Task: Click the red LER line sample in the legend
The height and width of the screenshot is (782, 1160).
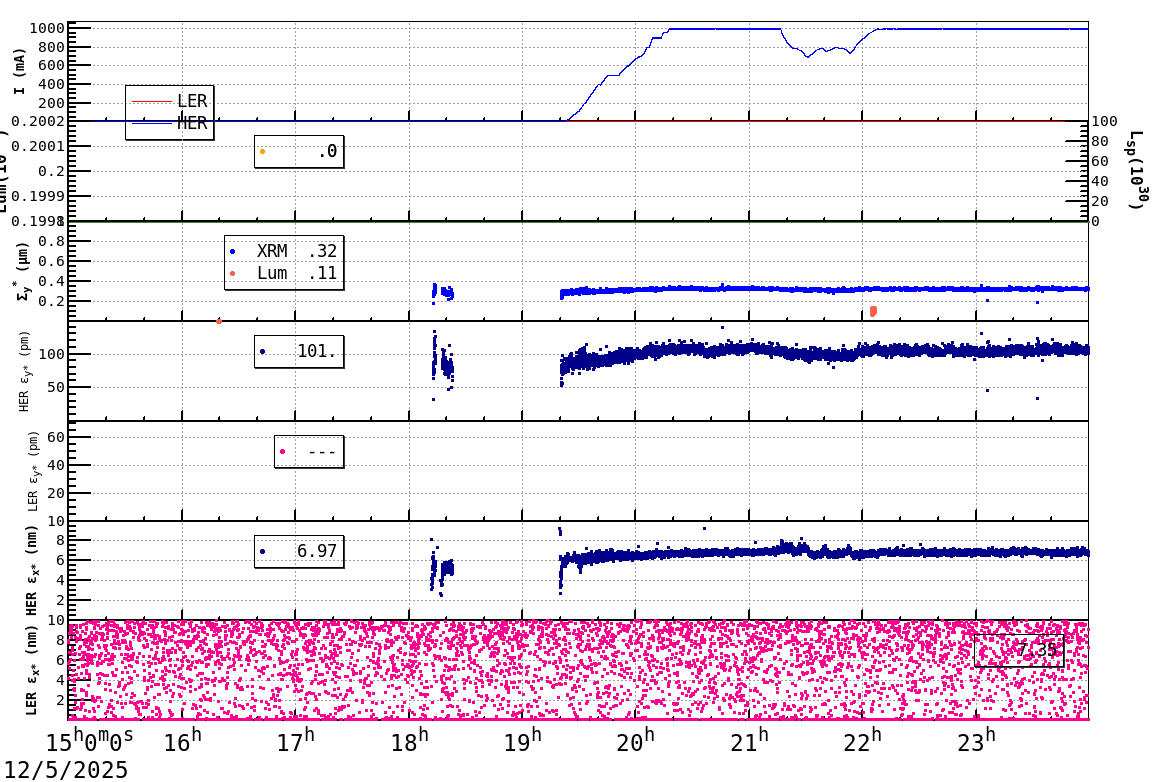Action: [x=150, y=101]
